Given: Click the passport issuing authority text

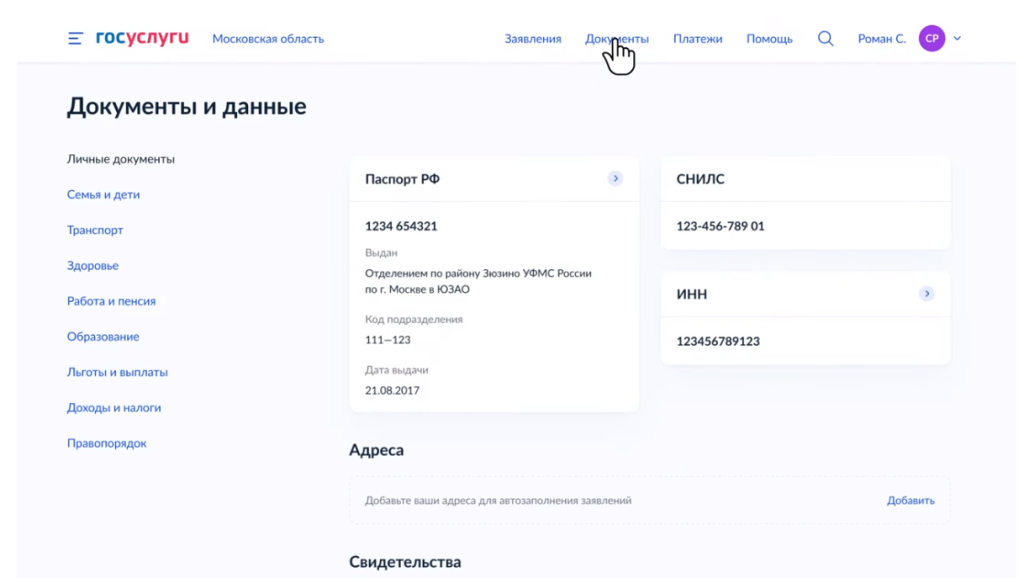Looking at the screenshot, I should click(478, 281).
